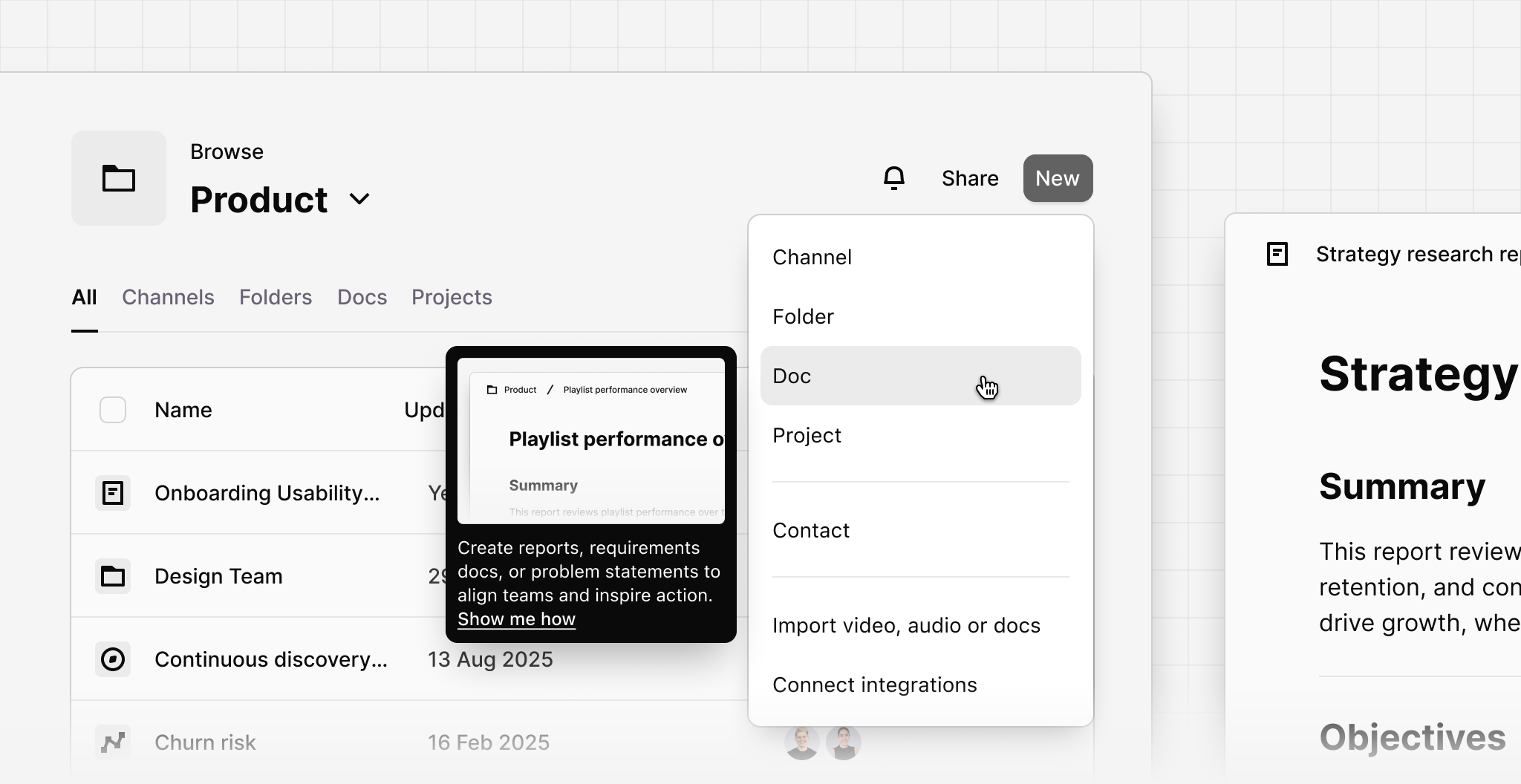Click the notification bell icon
The image size is (1521, 784).
894,178
